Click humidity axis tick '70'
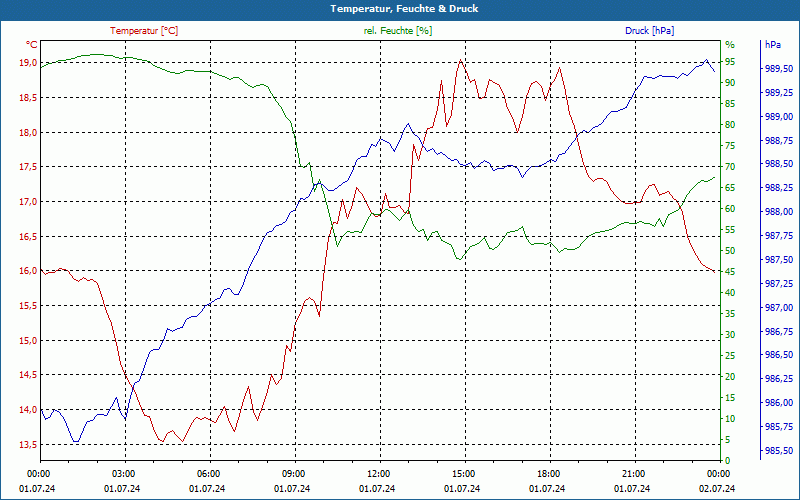This screenshot has height=500, width=800. (730, 167)
